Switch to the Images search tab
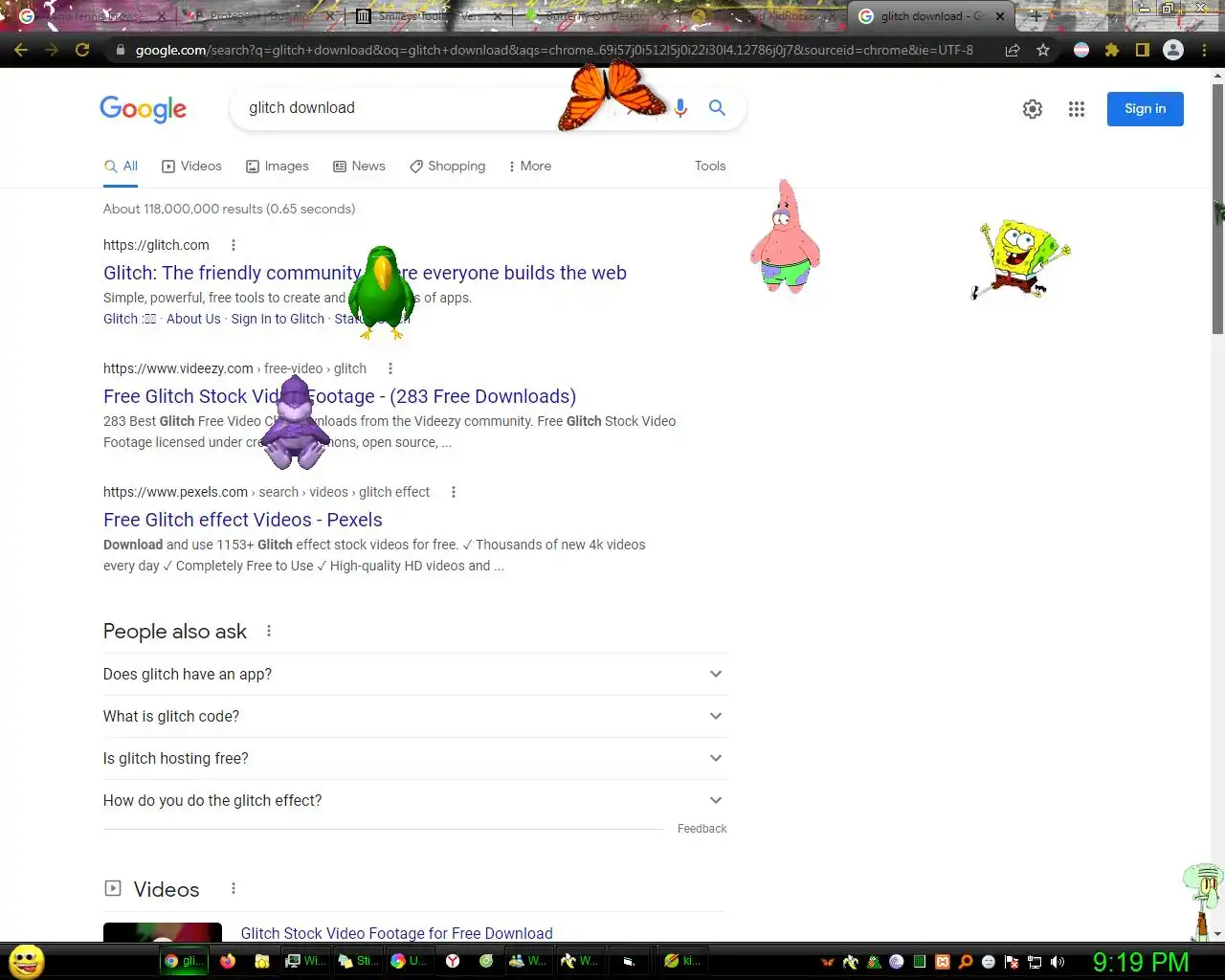This screenshot has height=980, width=1225. click(x=278, y=167)
